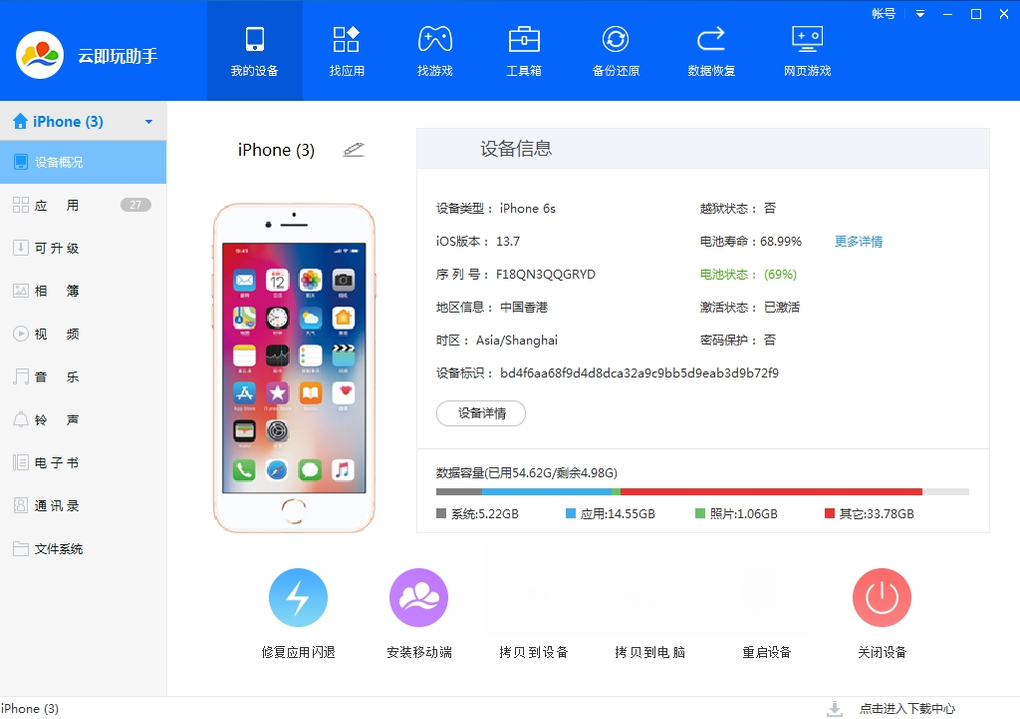Click the 电池状态 (69%) text
Screen dimensions: 1020x719
coord(748,274)
